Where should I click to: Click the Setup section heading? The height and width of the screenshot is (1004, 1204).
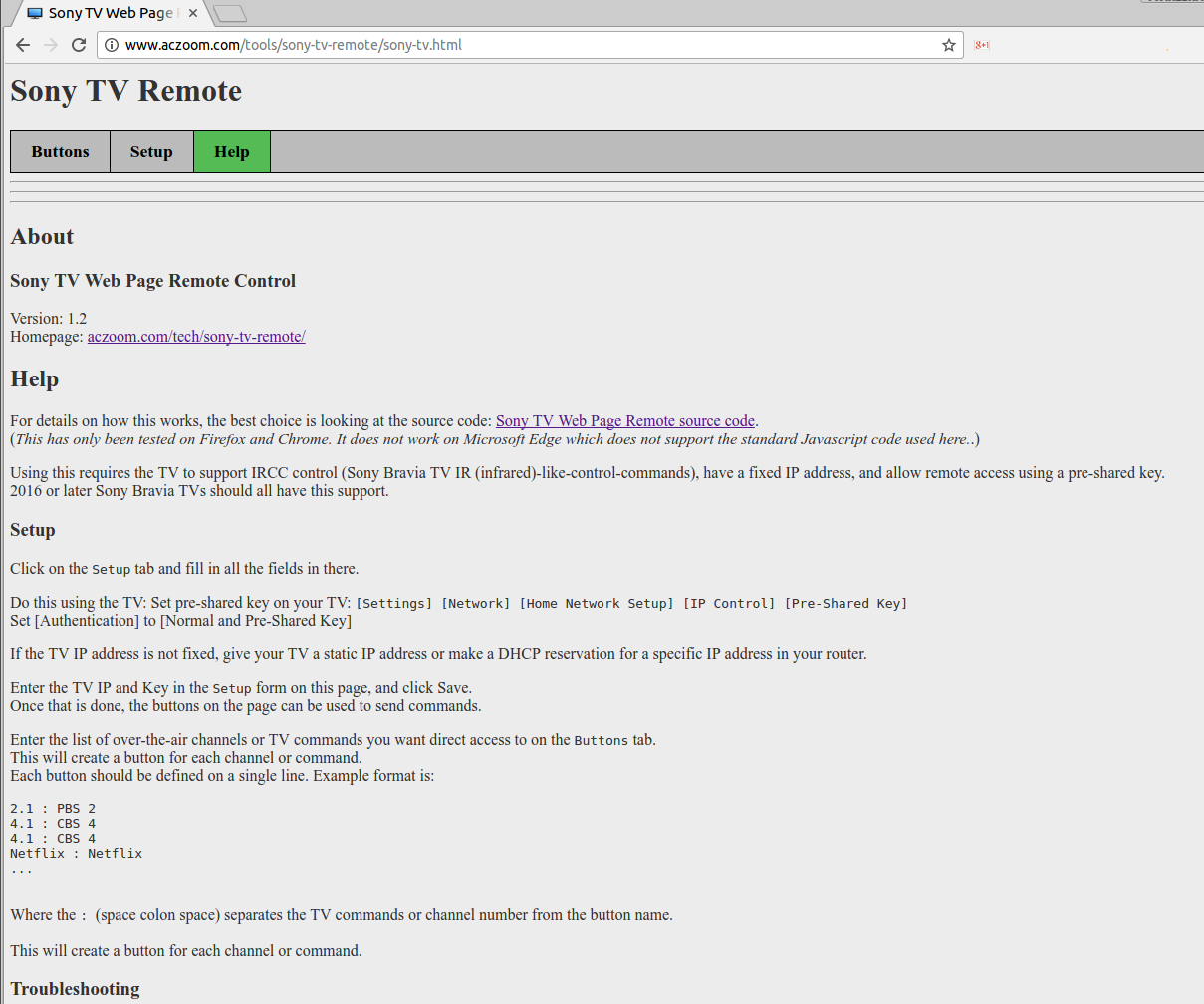click(x=33, y=530)
